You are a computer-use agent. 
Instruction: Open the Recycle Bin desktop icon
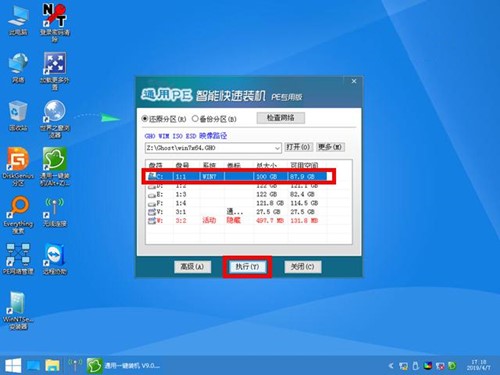18,116
